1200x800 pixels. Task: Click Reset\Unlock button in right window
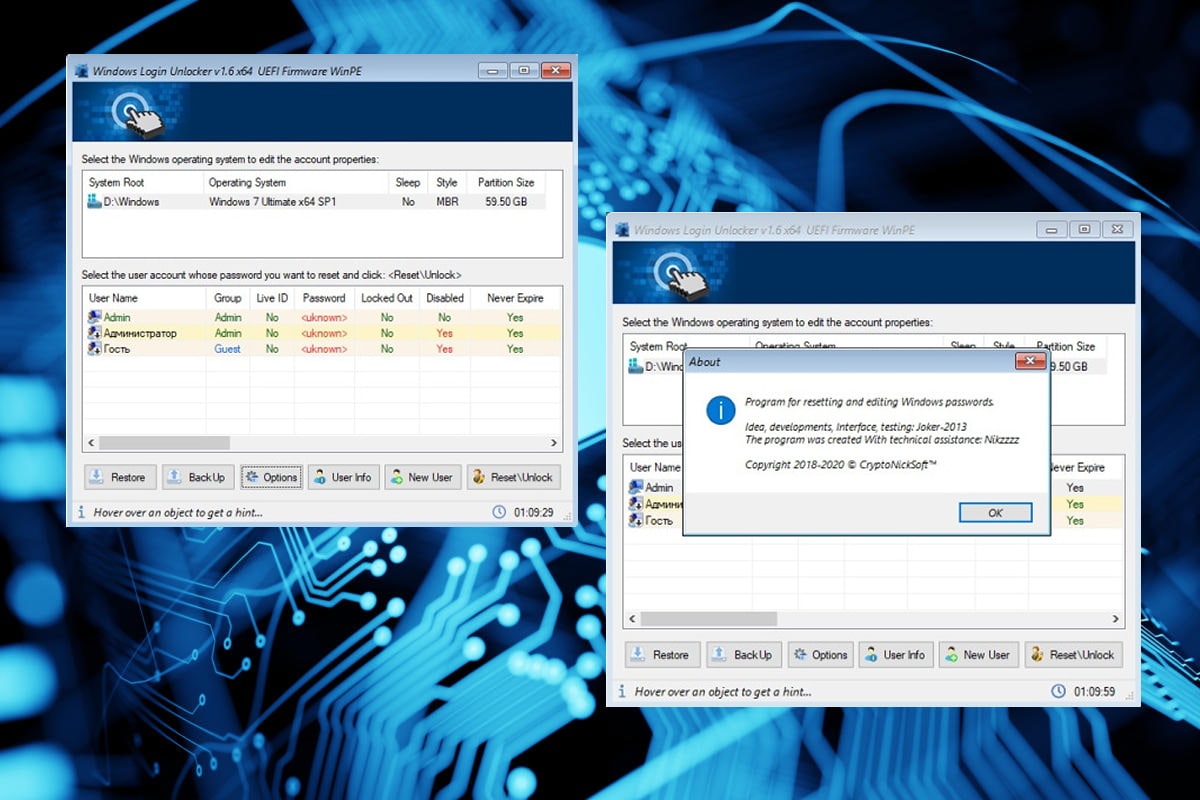coord(1073,655)
